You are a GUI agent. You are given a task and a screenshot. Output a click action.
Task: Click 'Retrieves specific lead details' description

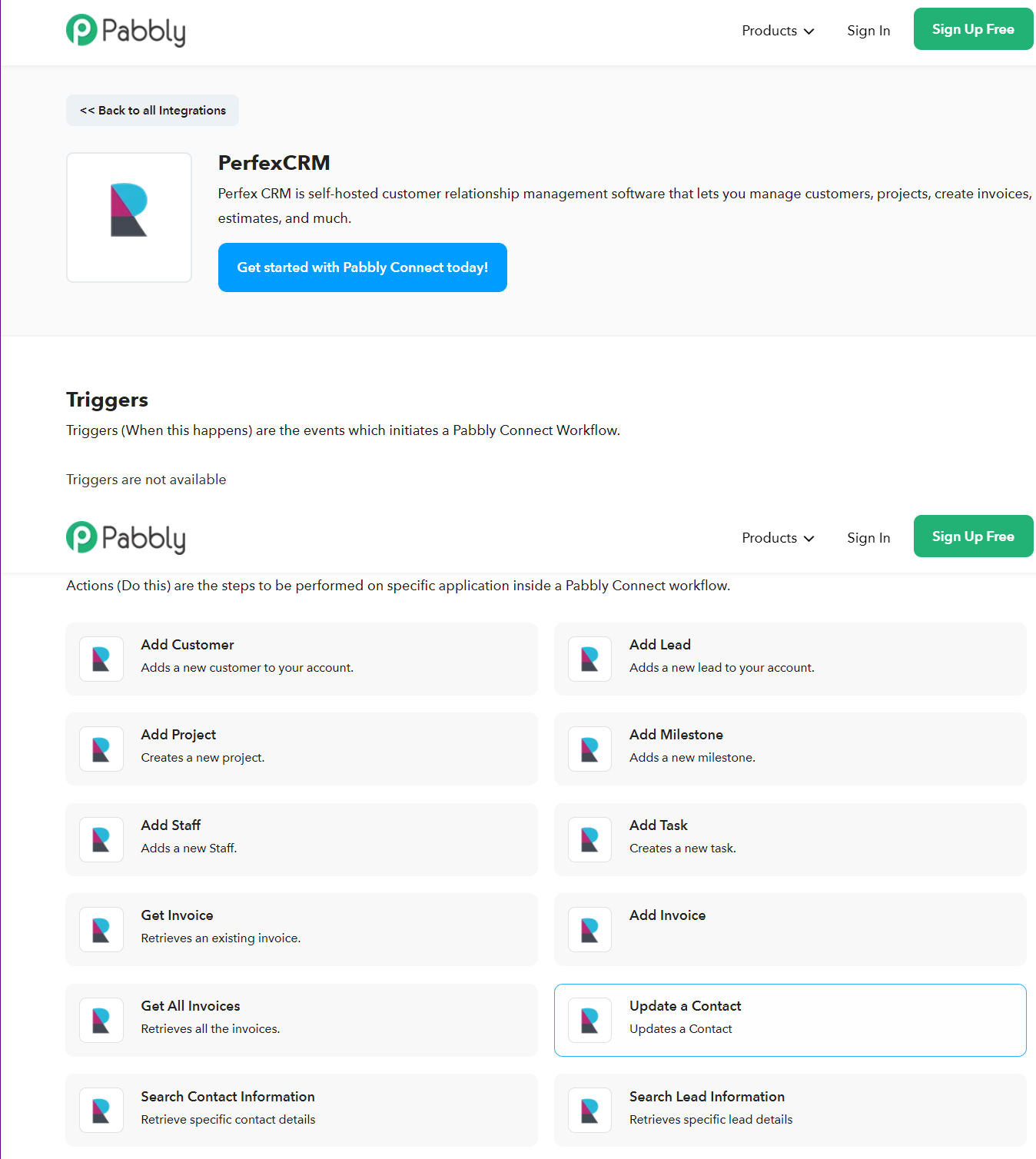tap(711, 1120)
